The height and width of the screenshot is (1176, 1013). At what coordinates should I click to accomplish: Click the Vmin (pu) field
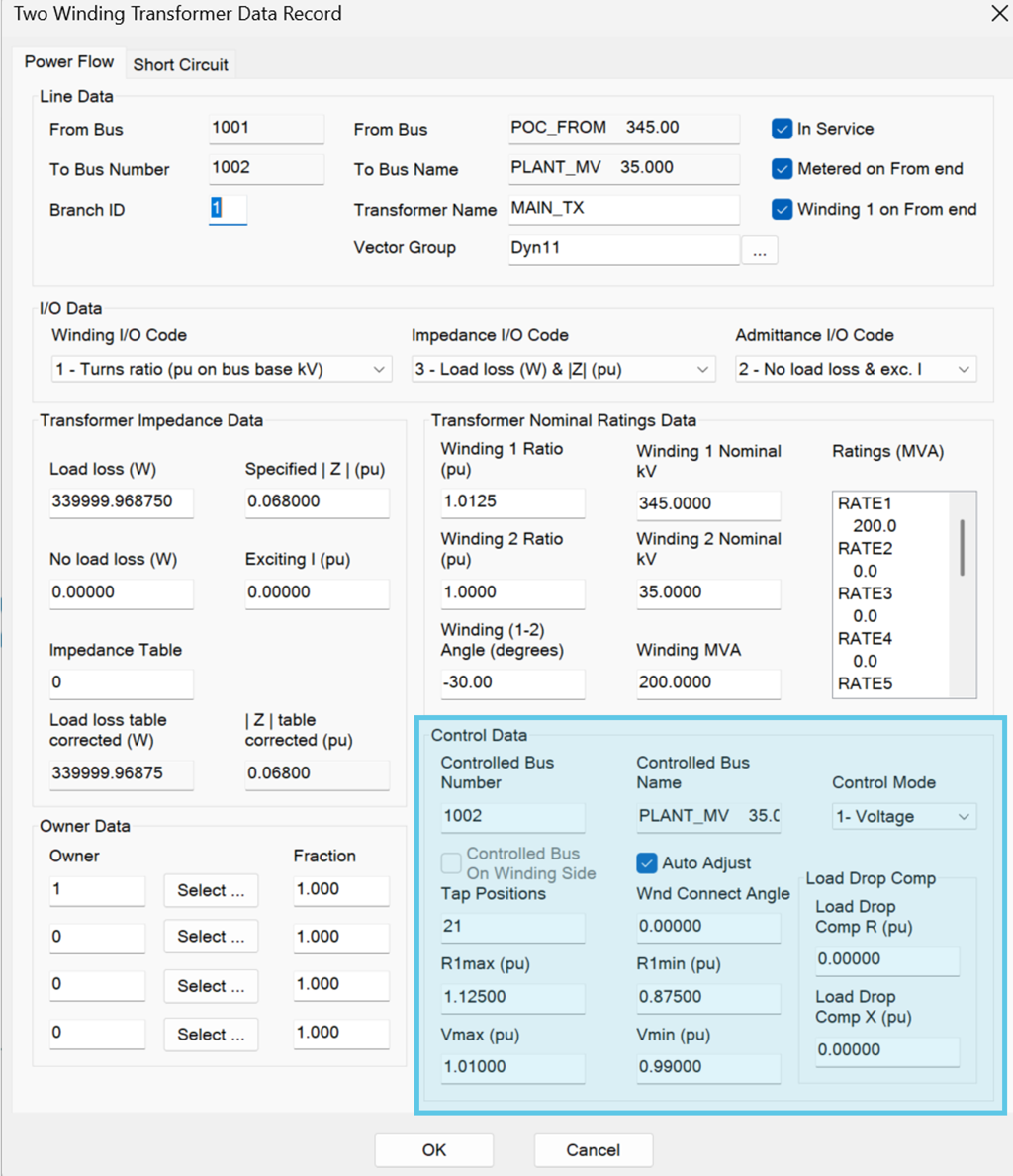pyautogui.click(x=708, y=1068)
